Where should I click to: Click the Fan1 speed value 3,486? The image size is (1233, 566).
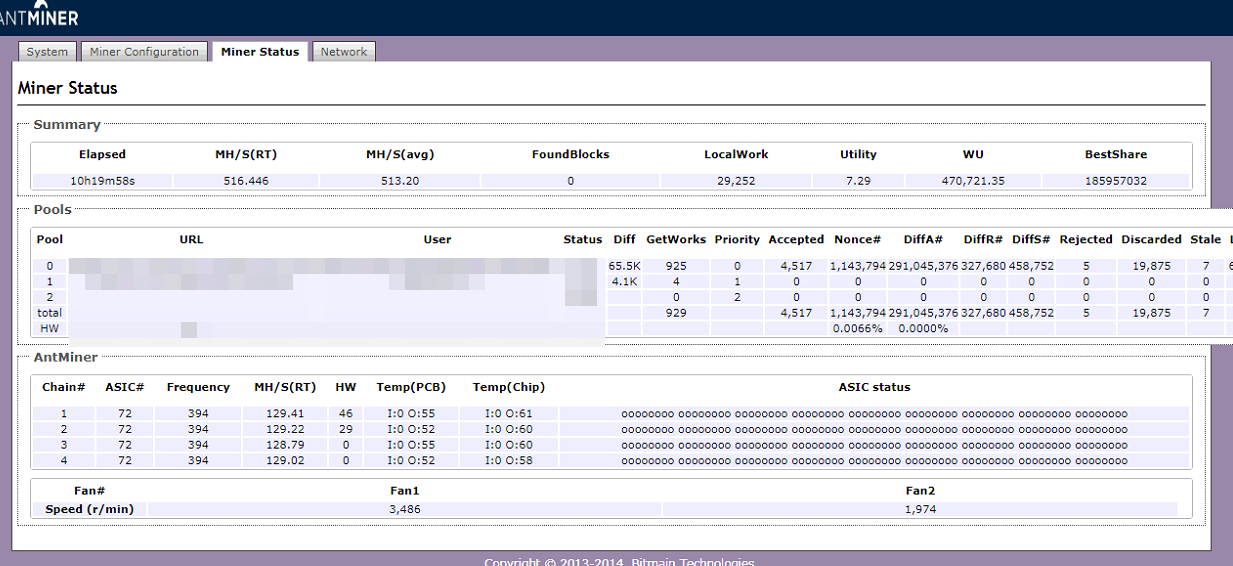click(404, 509)
